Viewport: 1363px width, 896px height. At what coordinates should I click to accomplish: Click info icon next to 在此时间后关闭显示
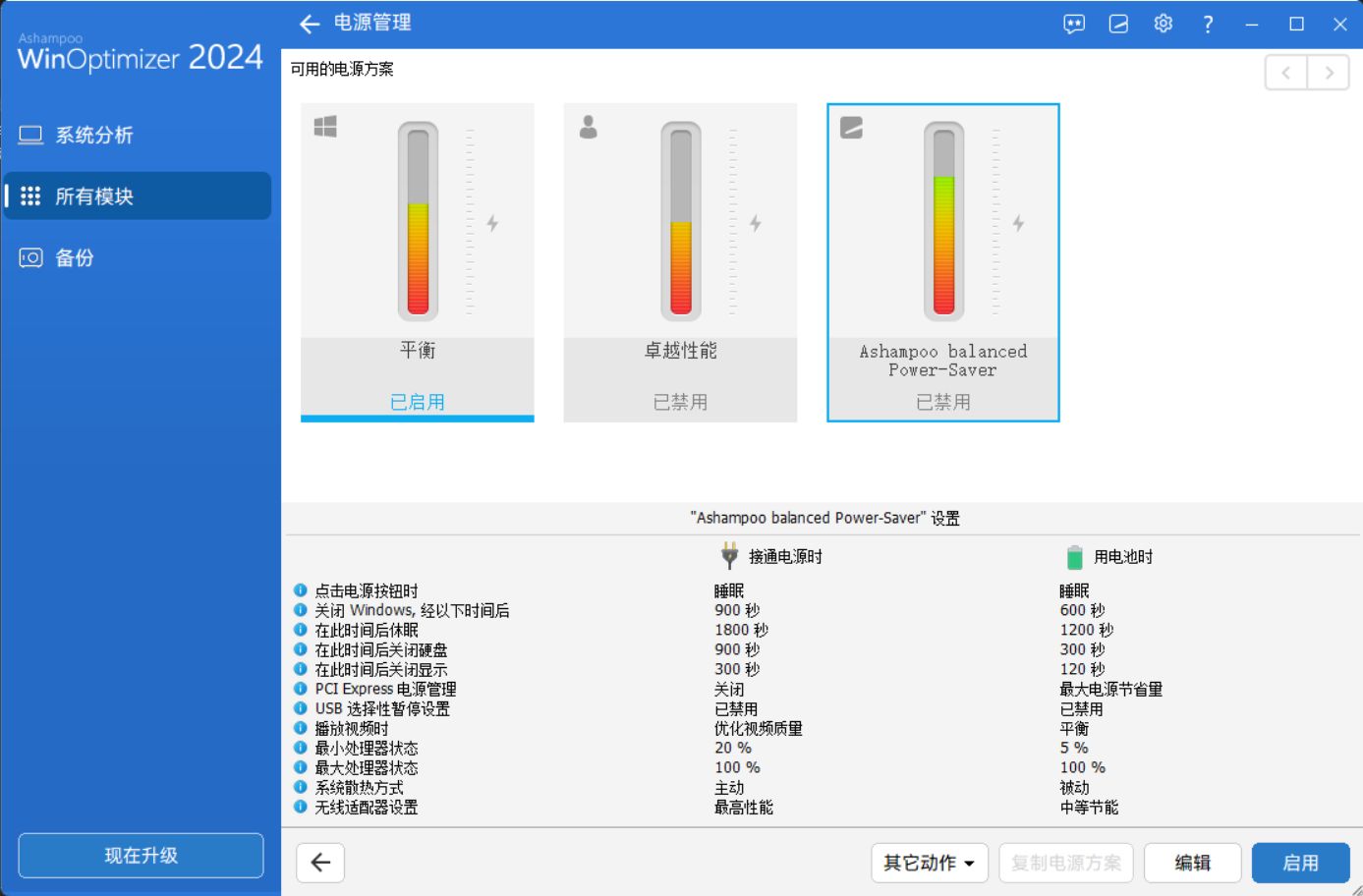pos(301,669)
